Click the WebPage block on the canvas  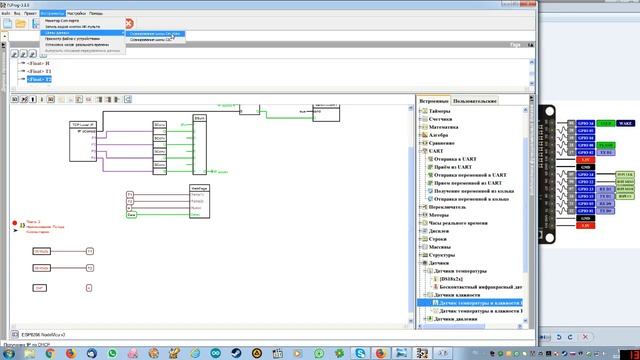(200, 201)
